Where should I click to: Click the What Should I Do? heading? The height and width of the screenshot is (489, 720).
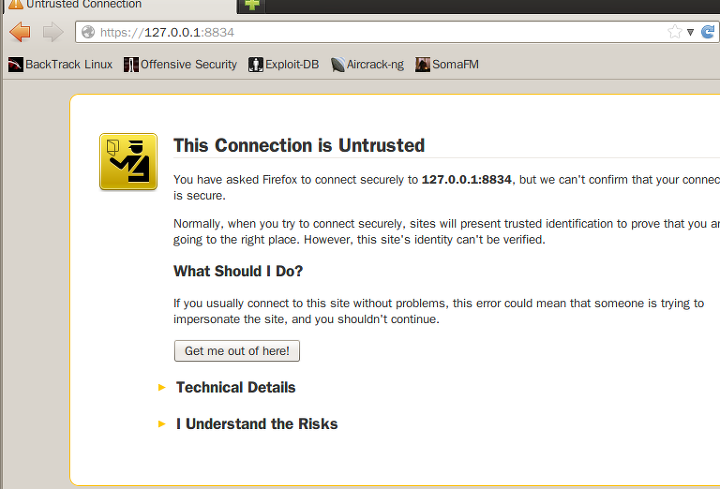click(238, 271)
